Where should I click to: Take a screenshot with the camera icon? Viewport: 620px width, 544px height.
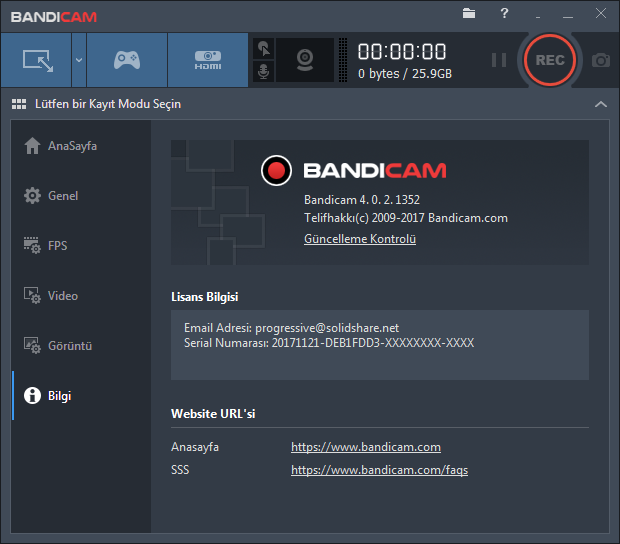(601, 60)
